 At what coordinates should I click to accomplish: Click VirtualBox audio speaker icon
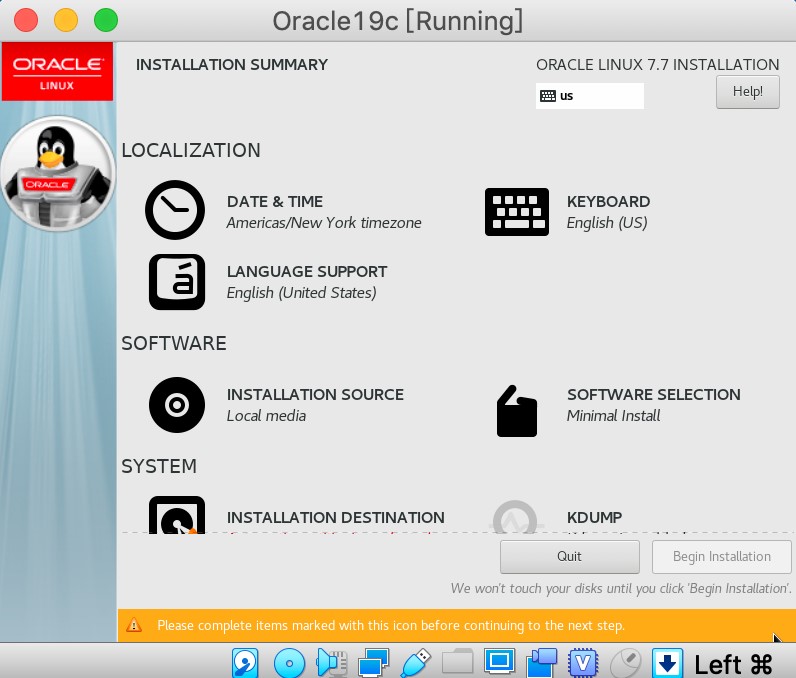click(x=331, y=663)
